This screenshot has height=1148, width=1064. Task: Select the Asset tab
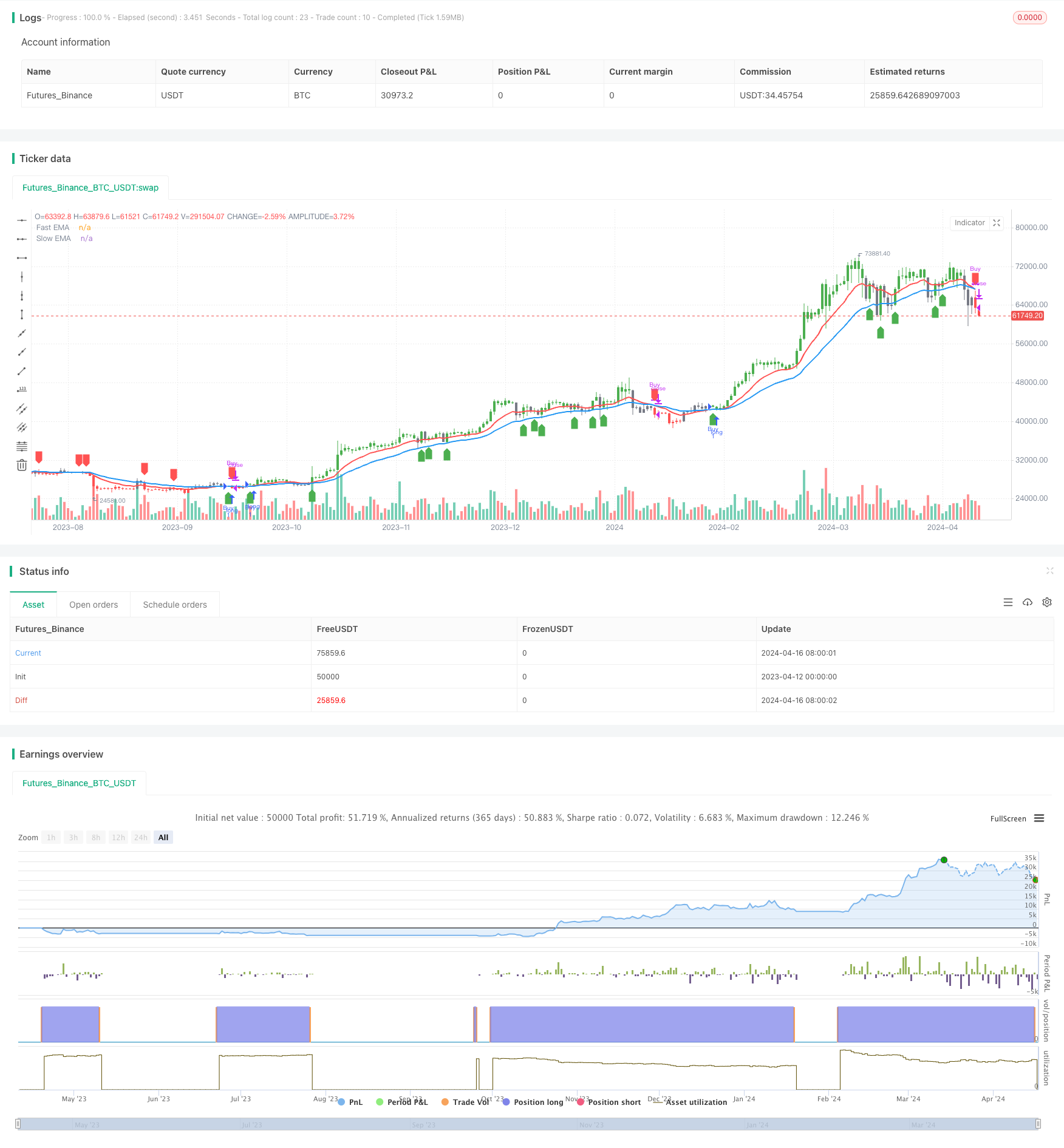(33, 605)
